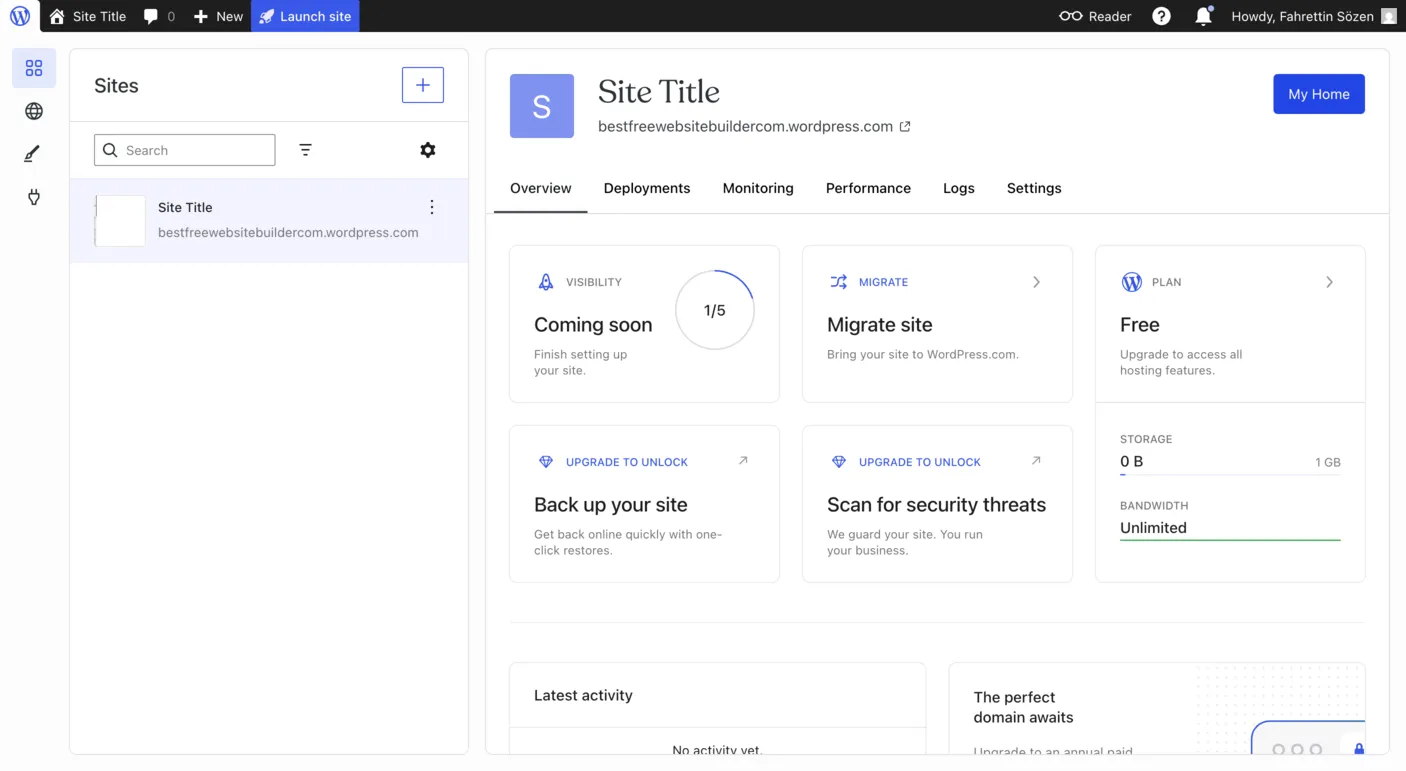Check notifications using the bell icon
The height and width of the screenshot is (771, 1406).
tap(1203, 16)
